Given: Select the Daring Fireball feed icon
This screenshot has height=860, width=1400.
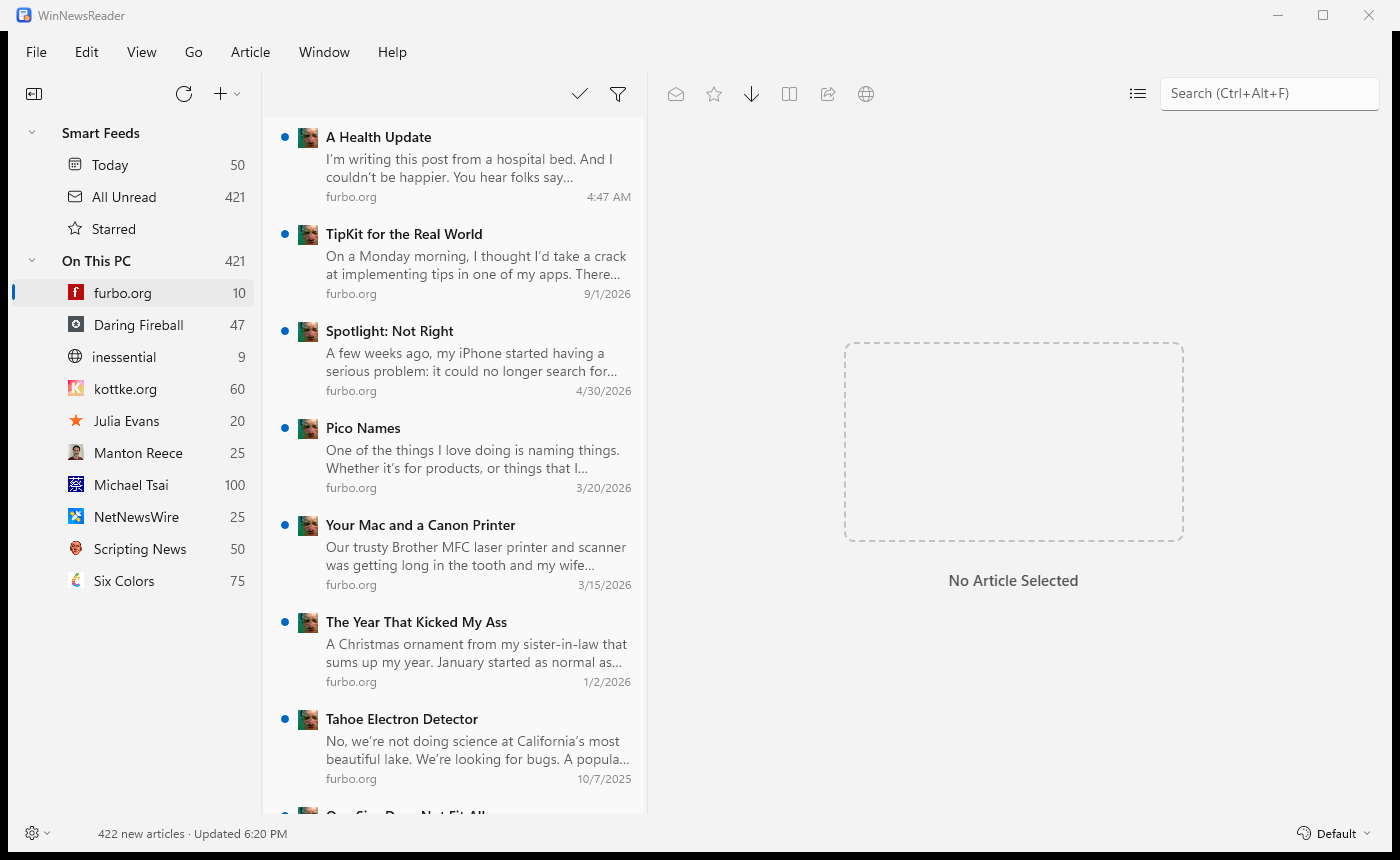Looking at the screenshot, I should tap(76, 325).
